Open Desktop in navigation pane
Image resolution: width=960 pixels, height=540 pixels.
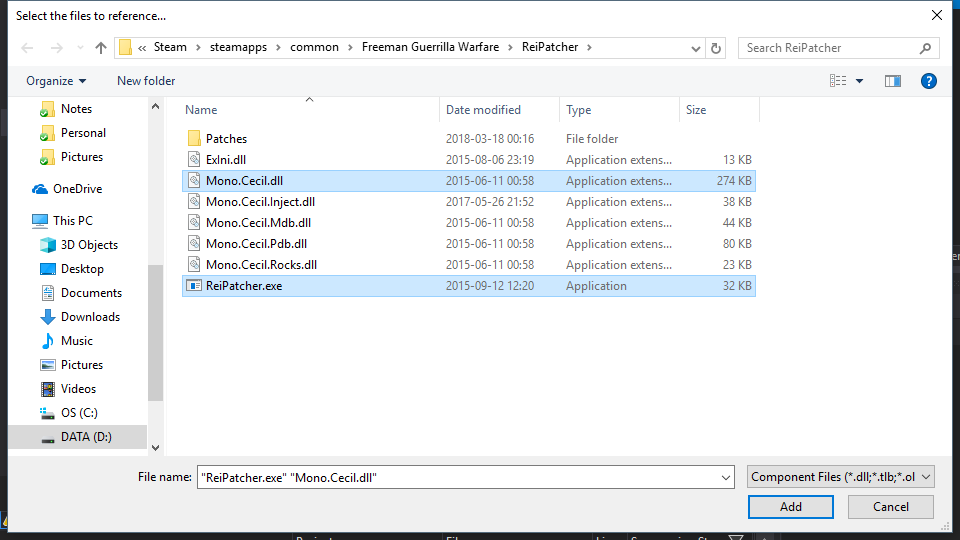coord(82,269)
